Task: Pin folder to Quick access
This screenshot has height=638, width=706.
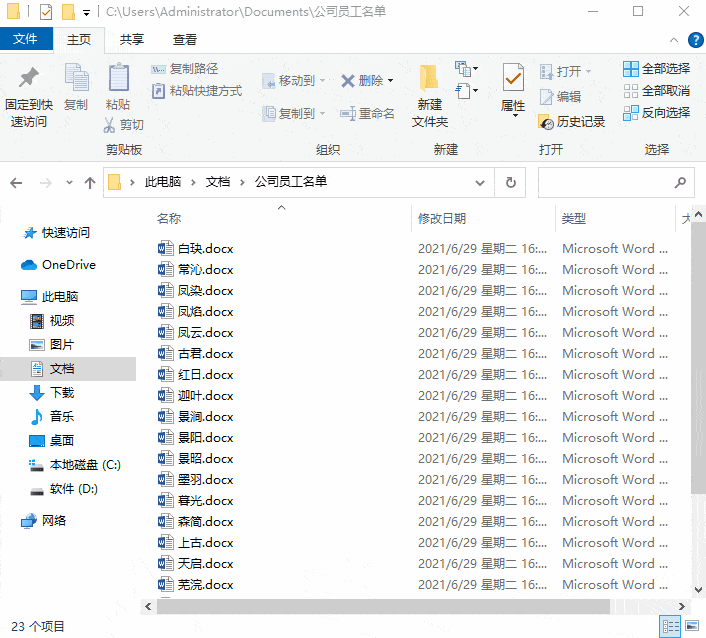Action: (28, 96)
